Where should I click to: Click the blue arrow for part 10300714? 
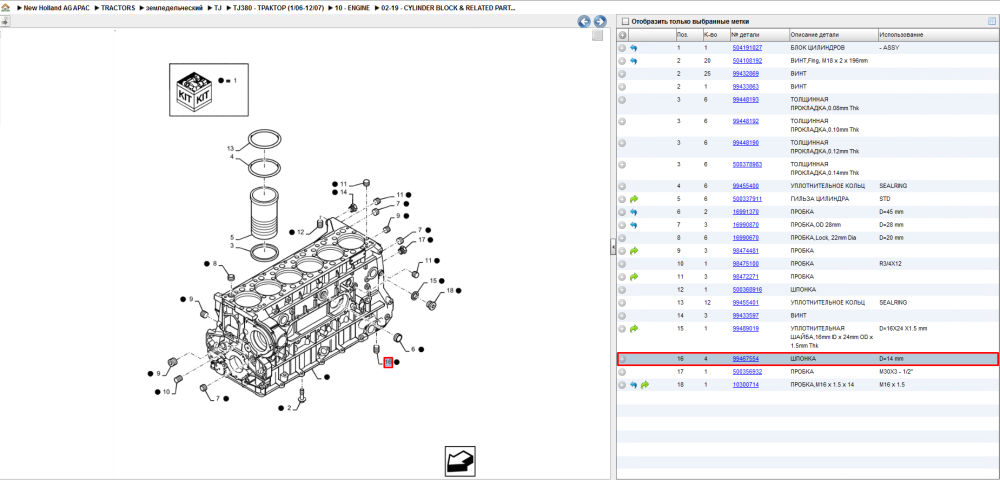coord(633,385)
